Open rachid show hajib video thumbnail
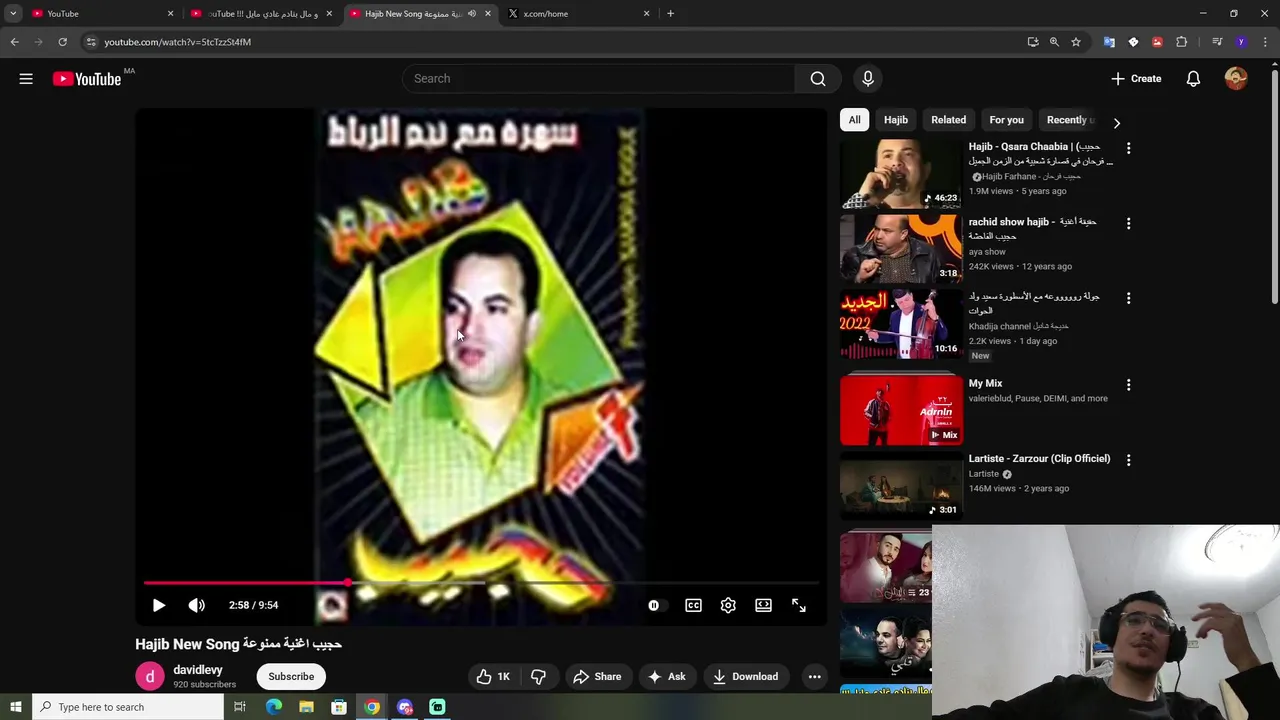Image resolution: width=1280 pixels, height=720 pixels. pyautogui.click(x=901, y=249)
